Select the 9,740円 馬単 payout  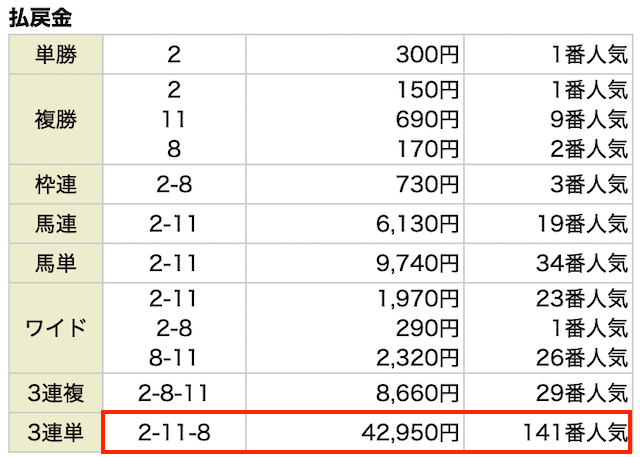click(418, 263)
